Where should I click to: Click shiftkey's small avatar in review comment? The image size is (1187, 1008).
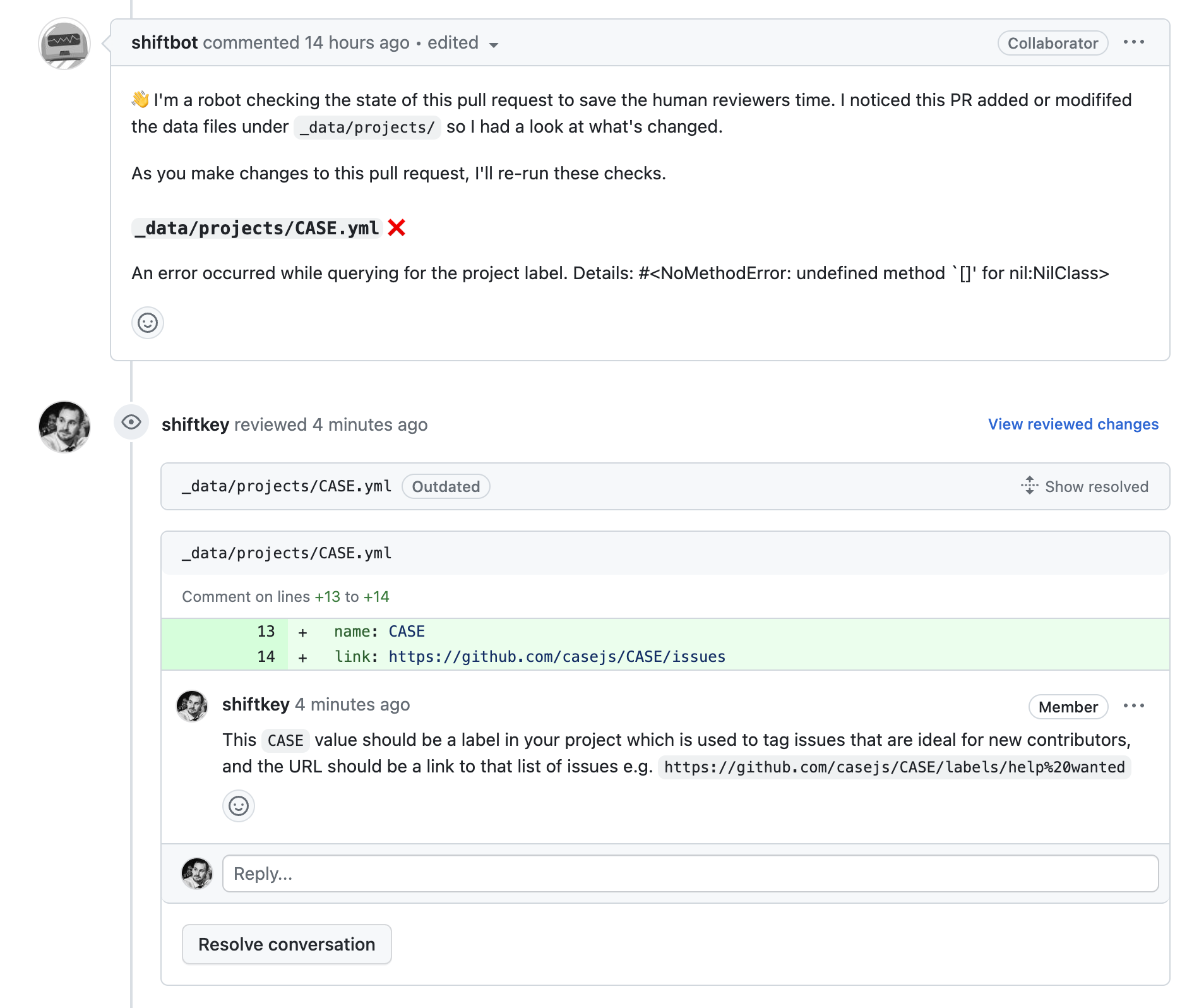pyautogui.click(x=192, y=706)
